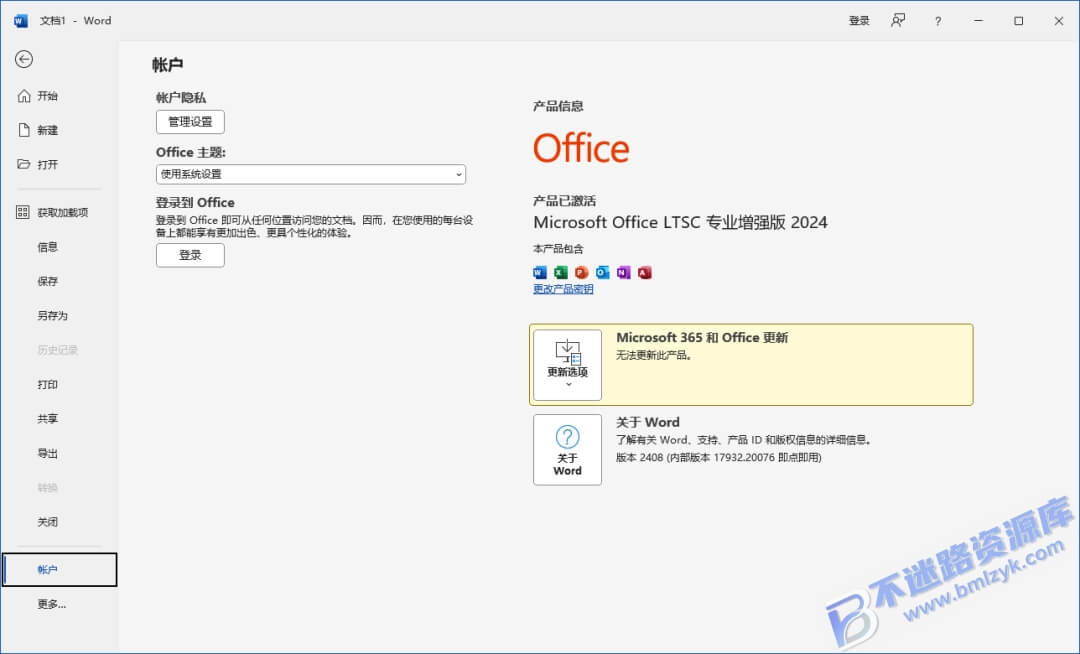Click the Word app icon in title bar
The width and height of the screenshot is (1080, 654).
click(21, 21)
